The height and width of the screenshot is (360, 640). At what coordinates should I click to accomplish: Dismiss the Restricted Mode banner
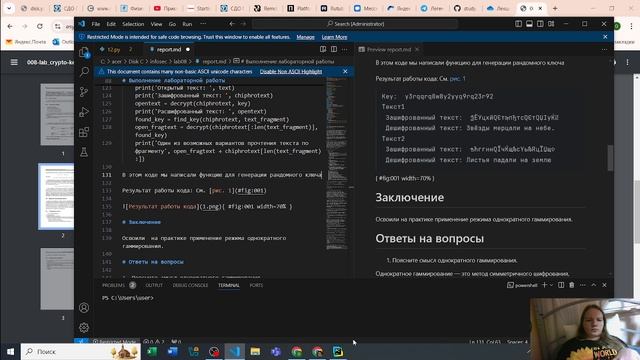click(605, 37)
